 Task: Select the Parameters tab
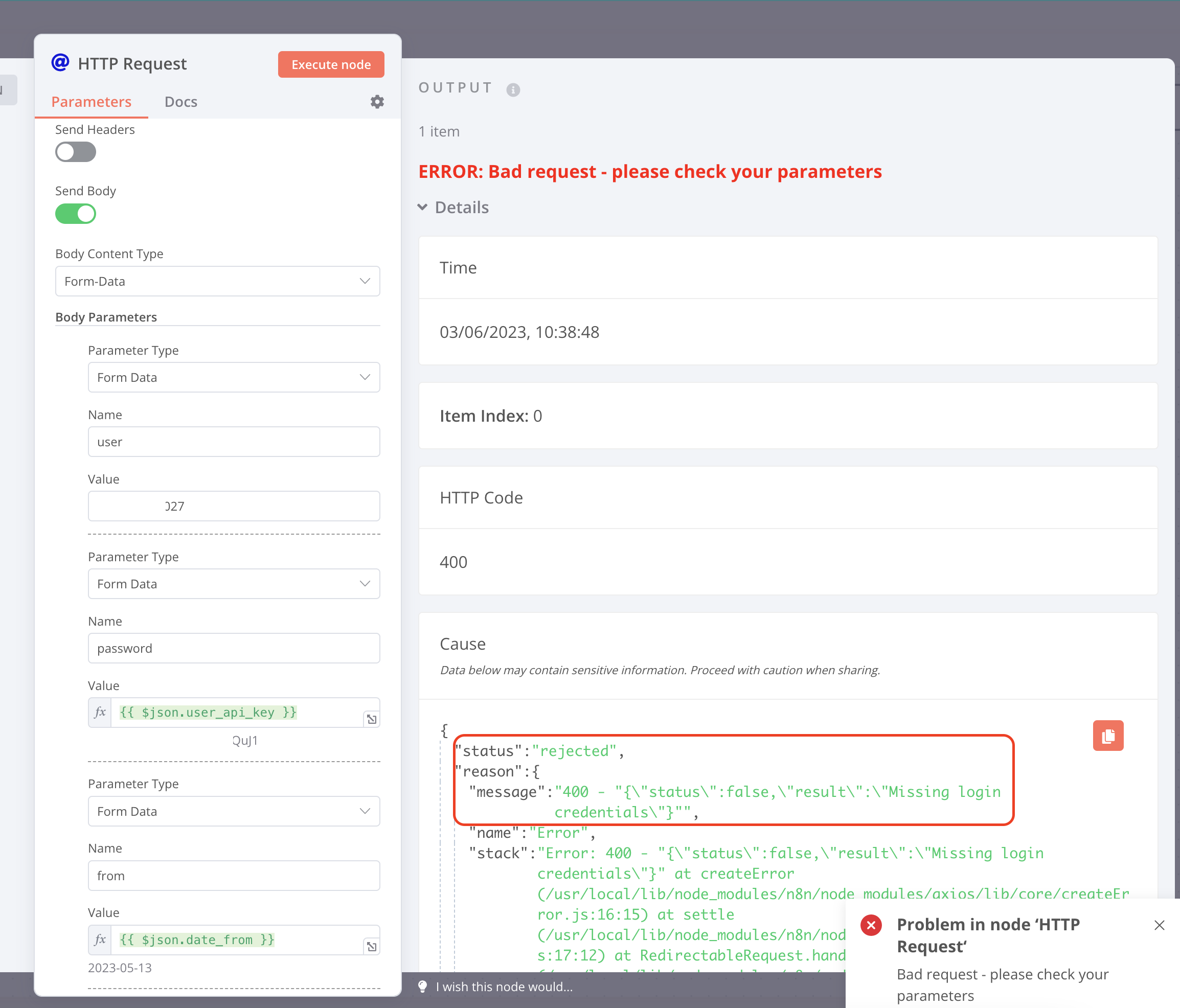coord(91,102)
